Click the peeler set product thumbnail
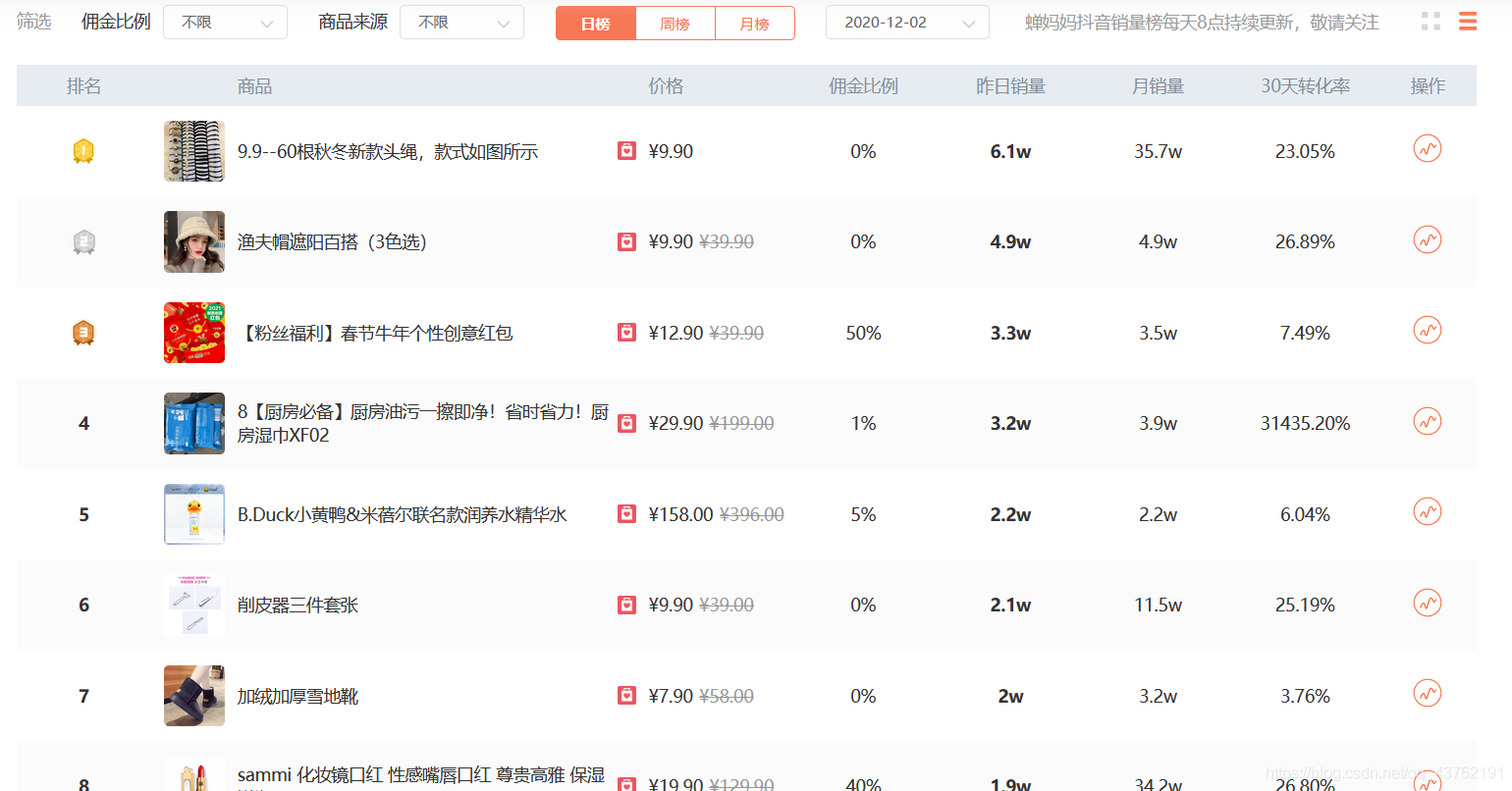1512x791 pixels. pyautogui.click(x=194, y=605)
